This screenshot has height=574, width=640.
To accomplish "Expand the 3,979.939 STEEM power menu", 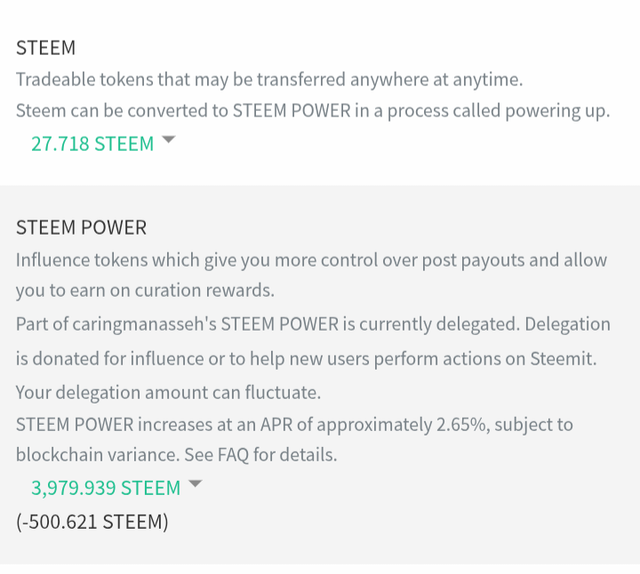I will pyautogui.click(x=106, y=488).
